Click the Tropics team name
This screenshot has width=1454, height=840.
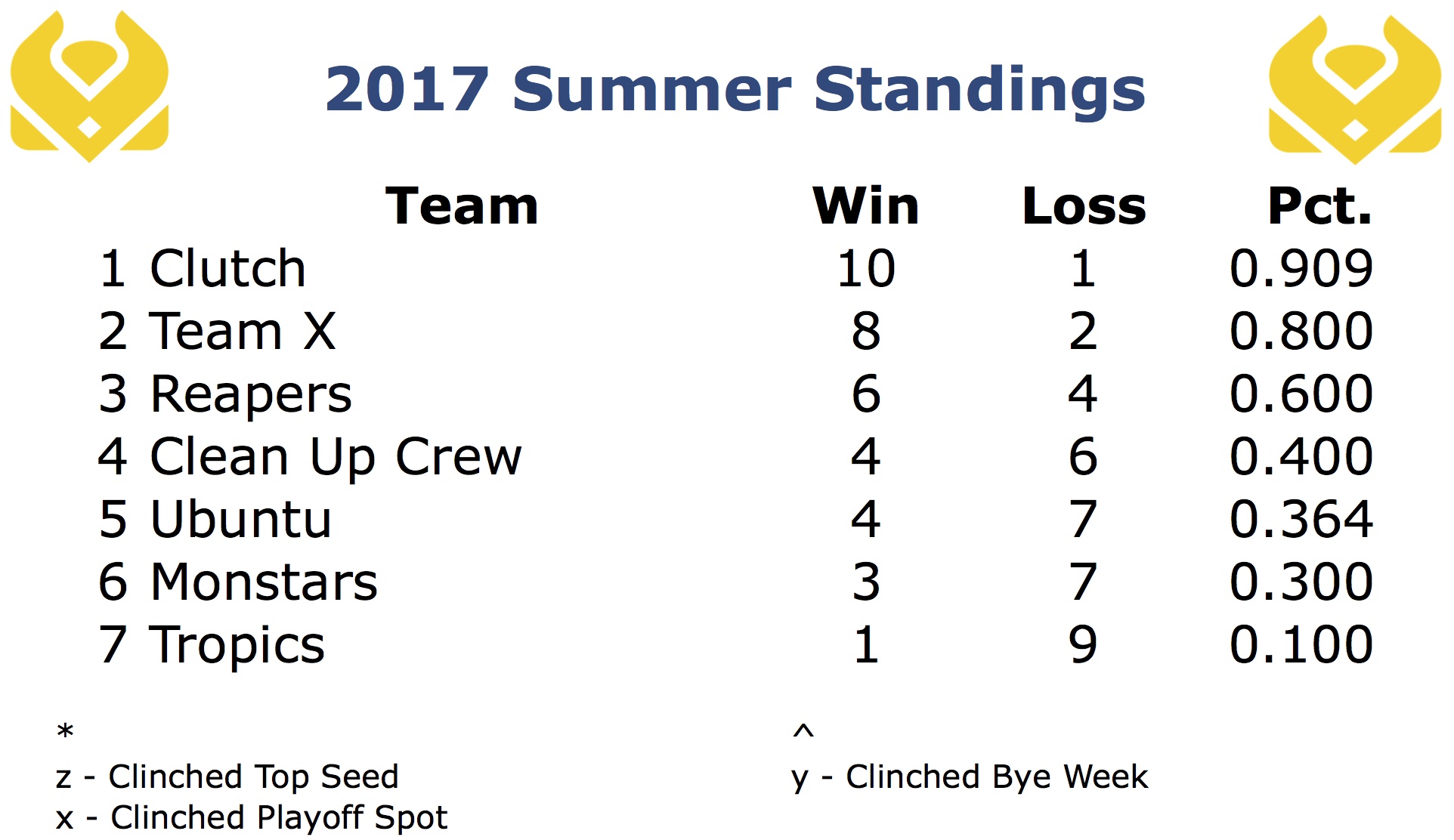pos(237,646)
